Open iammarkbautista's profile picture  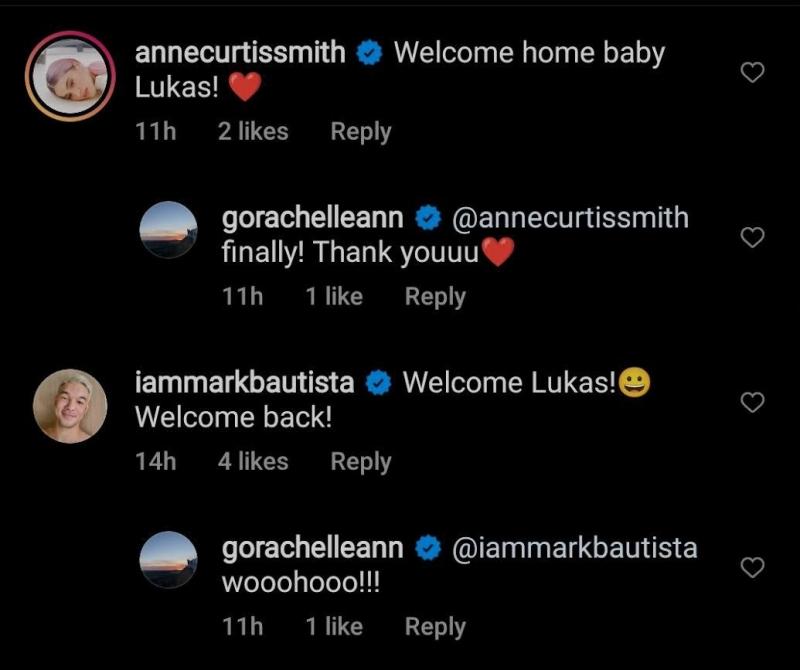(70, 406)
